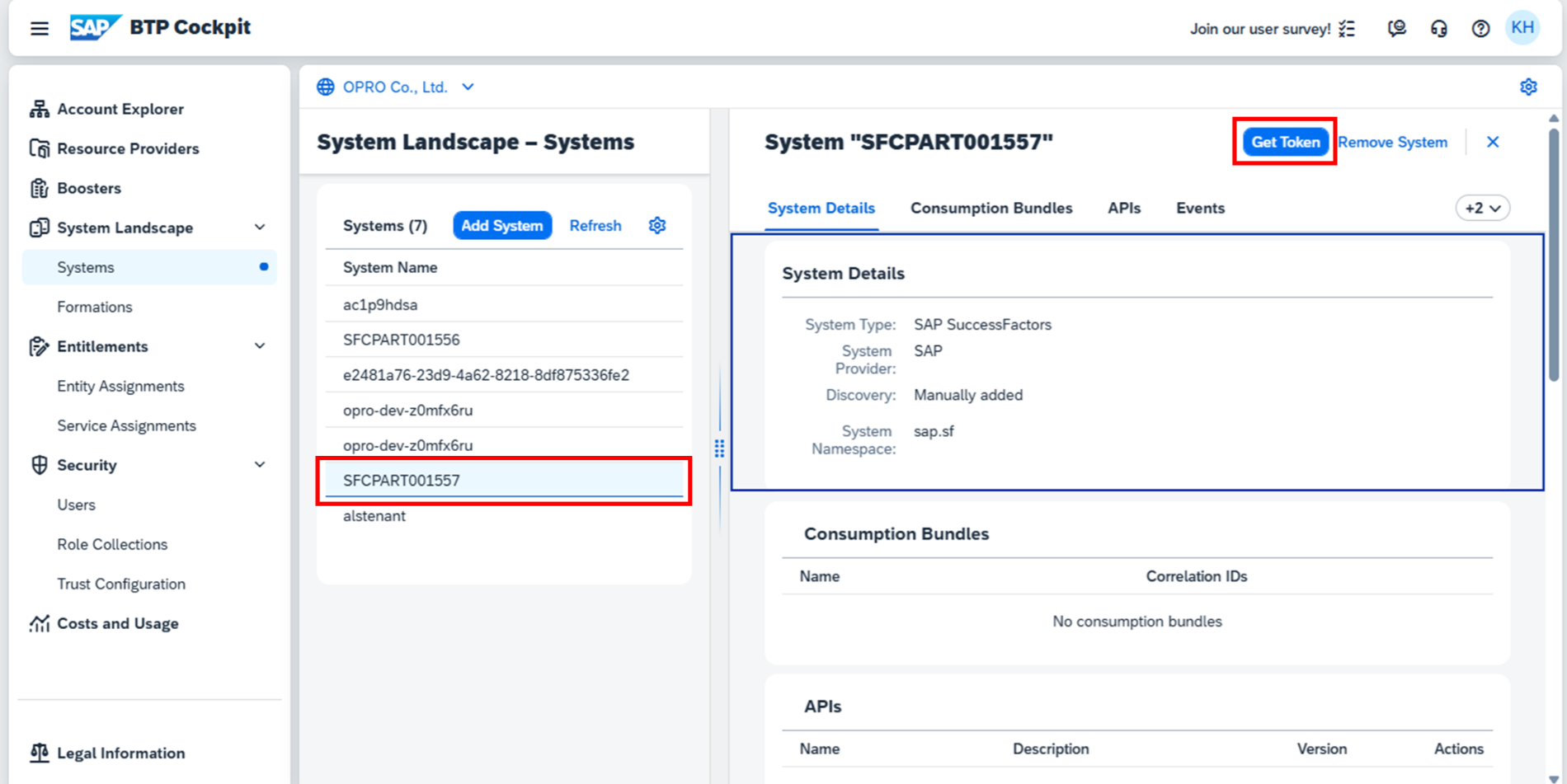This screenshot has height=784, width=1567.
Task: Click the panel splitter drag handle
Action: tap(719, 448)
